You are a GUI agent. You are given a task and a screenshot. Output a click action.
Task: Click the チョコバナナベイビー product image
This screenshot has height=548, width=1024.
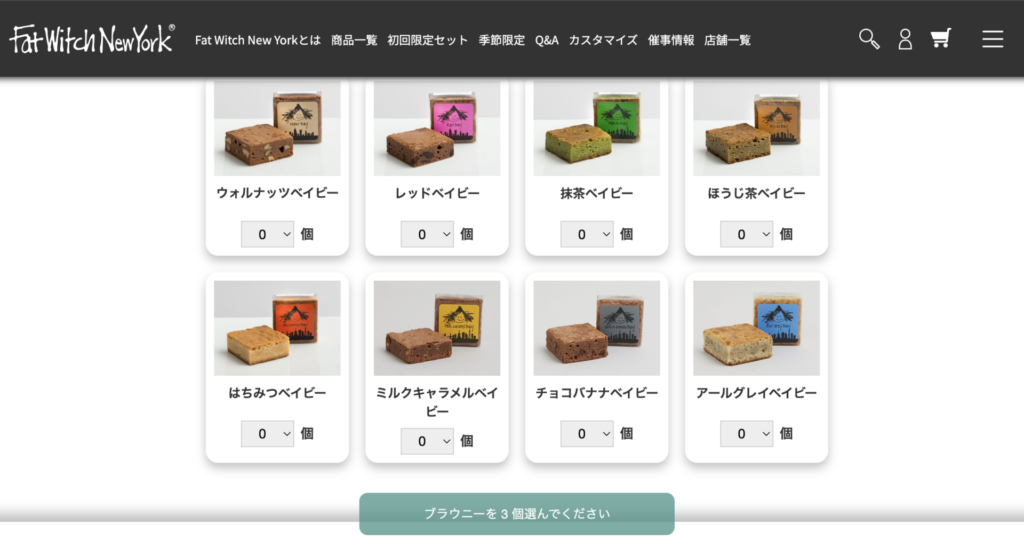[x=596, y=328]
